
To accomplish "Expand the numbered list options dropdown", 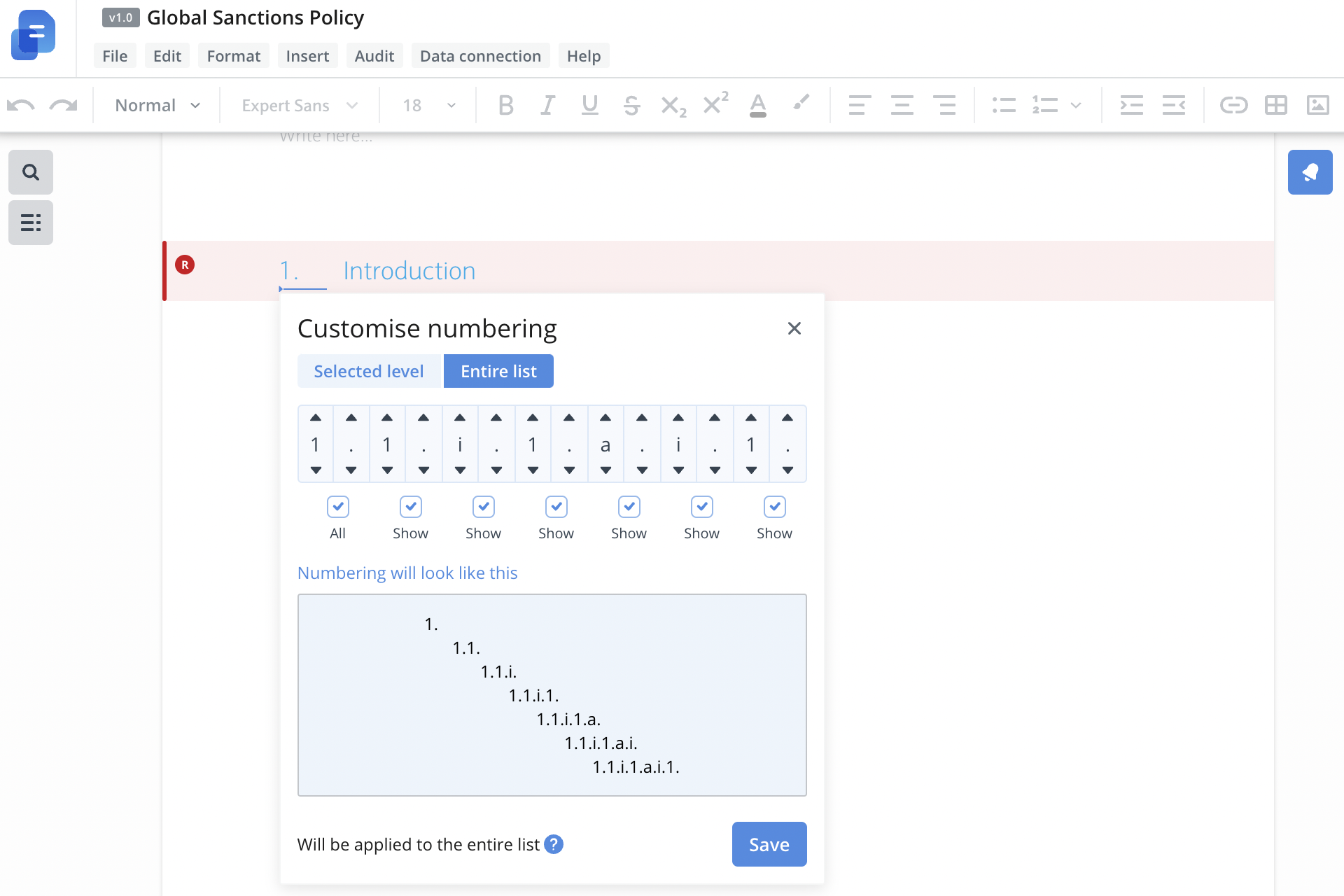I will click(1076, 106).
